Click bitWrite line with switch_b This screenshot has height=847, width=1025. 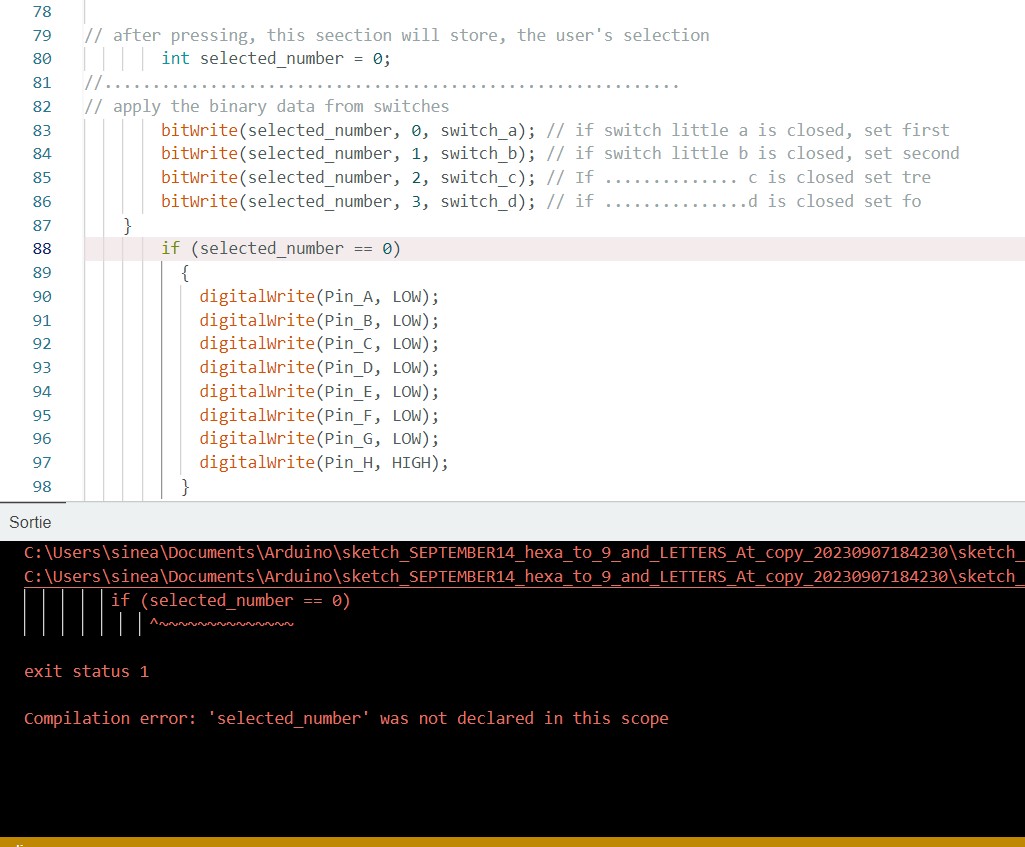point(560,154)
